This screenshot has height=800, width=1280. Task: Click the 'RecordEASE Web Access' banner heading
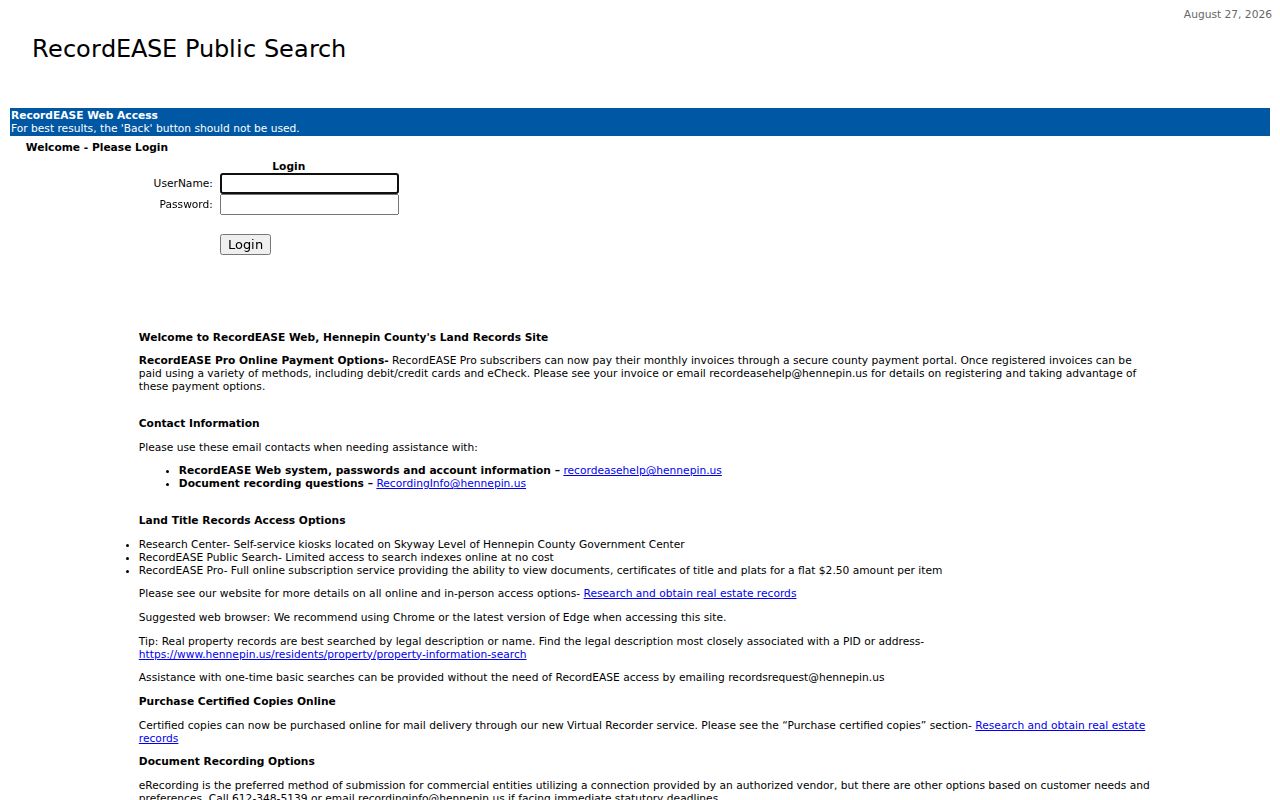click(x=84, y=115)
